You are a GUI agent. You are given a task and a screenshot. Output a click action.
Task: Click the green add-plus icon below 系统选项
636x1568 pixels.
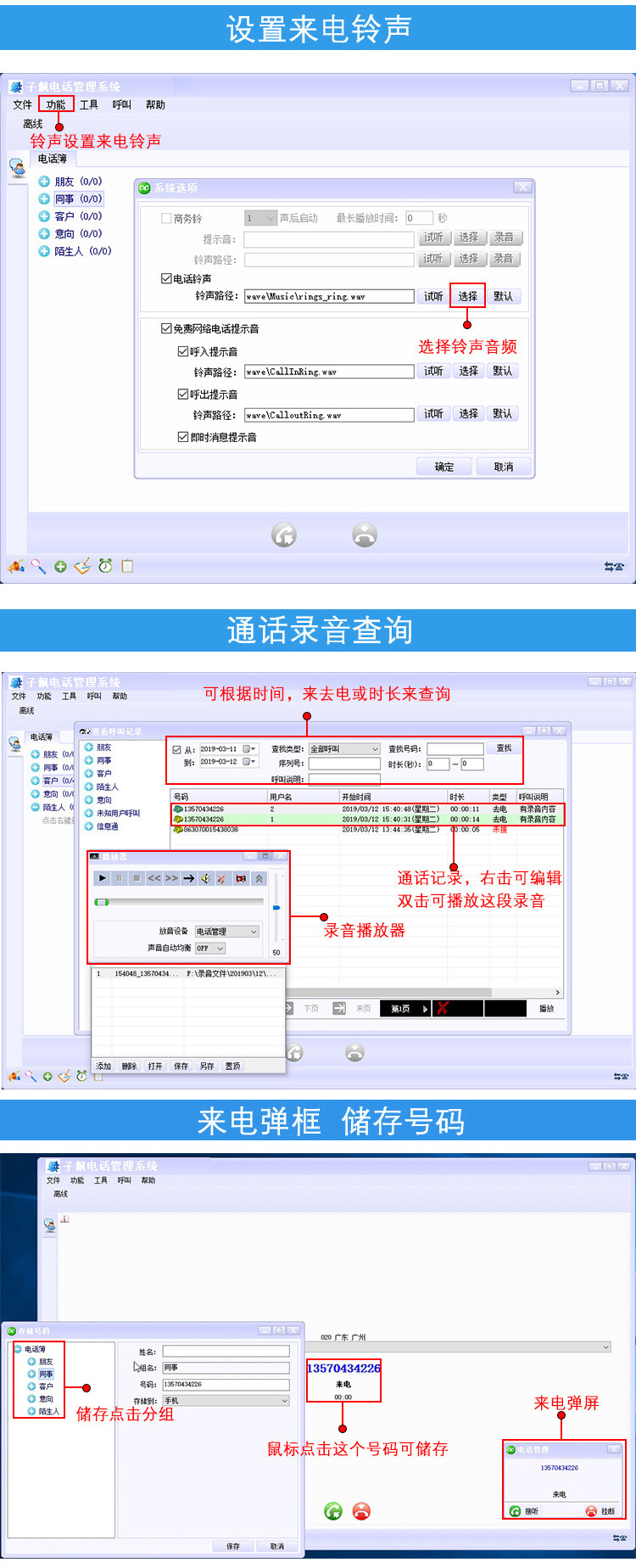[x=60, y=567]
